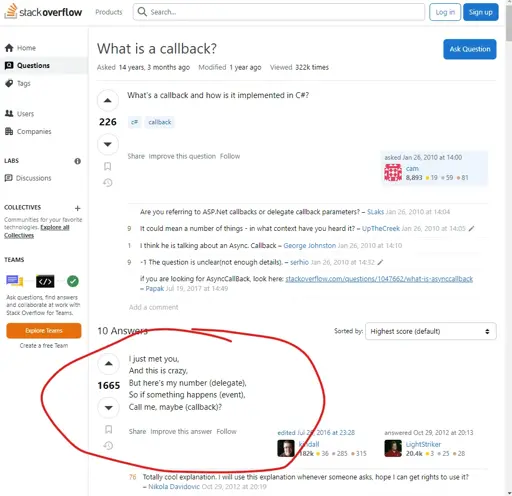
Task: Focus the Search input field
Action: click(279, 12)
